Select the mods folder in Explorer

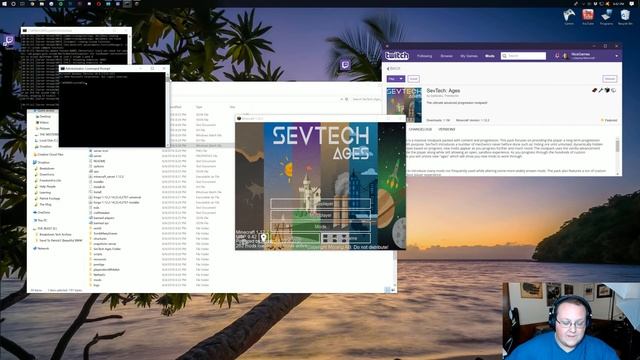97,280
